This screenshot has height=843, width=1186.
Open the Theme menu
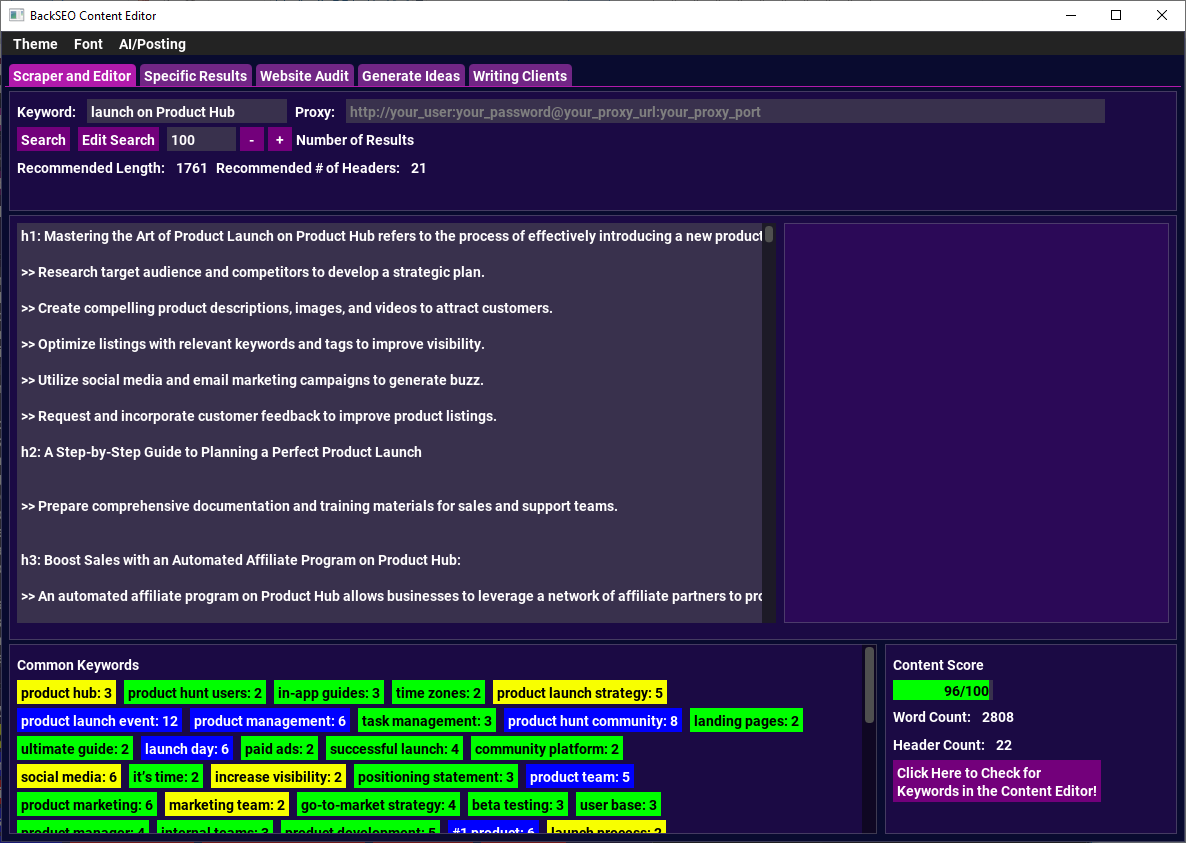click(x=35, y=44)
